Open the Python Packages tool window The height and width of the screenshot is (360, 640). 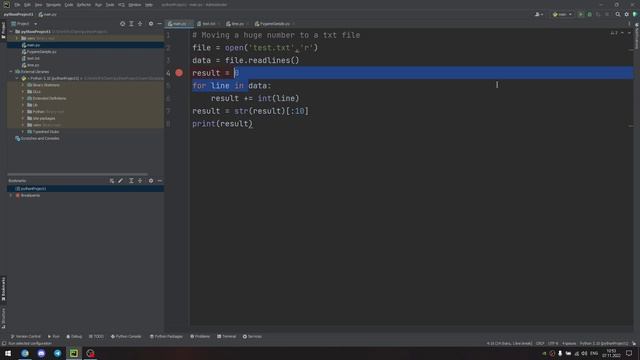click(x=166, y=336)
